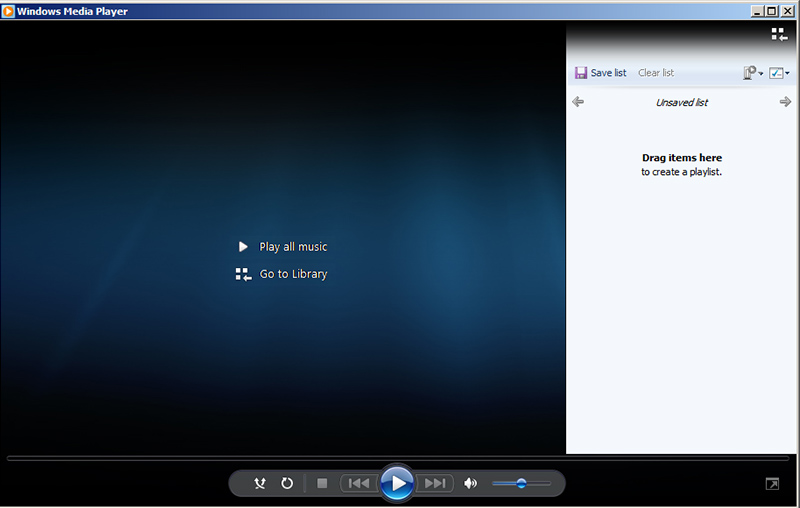Image resolution: width=800 pixels, height=508 pixels.
Task: Click the play triangle beside Play all music
Action: coord(243,247)
